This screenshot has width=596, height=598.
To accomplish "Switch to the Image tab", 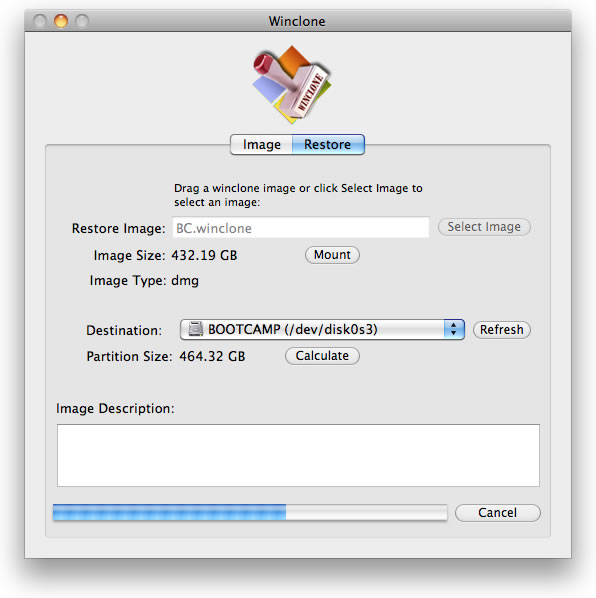I will click(262, 145).
